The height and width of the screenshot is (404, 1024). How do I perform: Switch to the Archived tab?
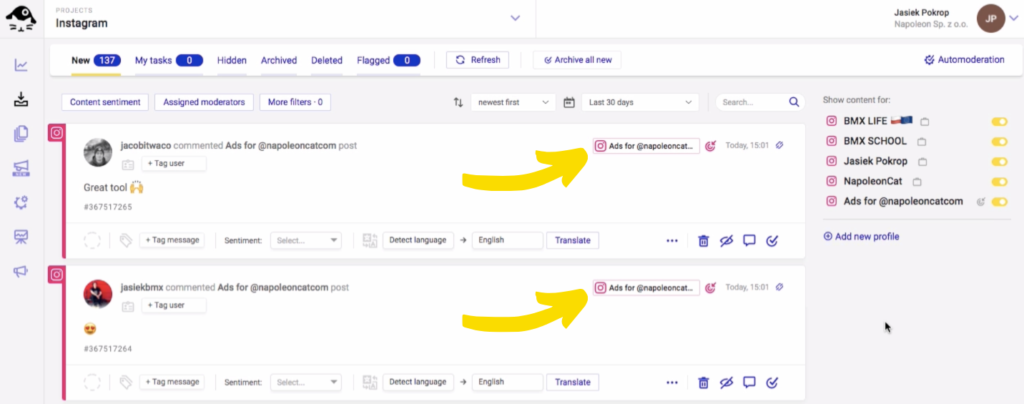(279, 60)
